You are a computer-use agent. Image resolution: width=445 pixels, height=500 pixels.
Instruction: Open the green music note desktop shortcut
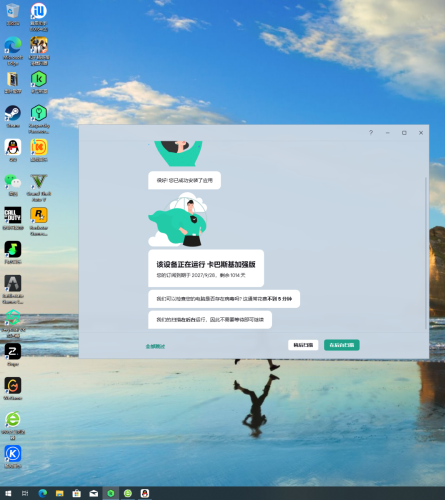pyautogui.click(x=13, y=253)
